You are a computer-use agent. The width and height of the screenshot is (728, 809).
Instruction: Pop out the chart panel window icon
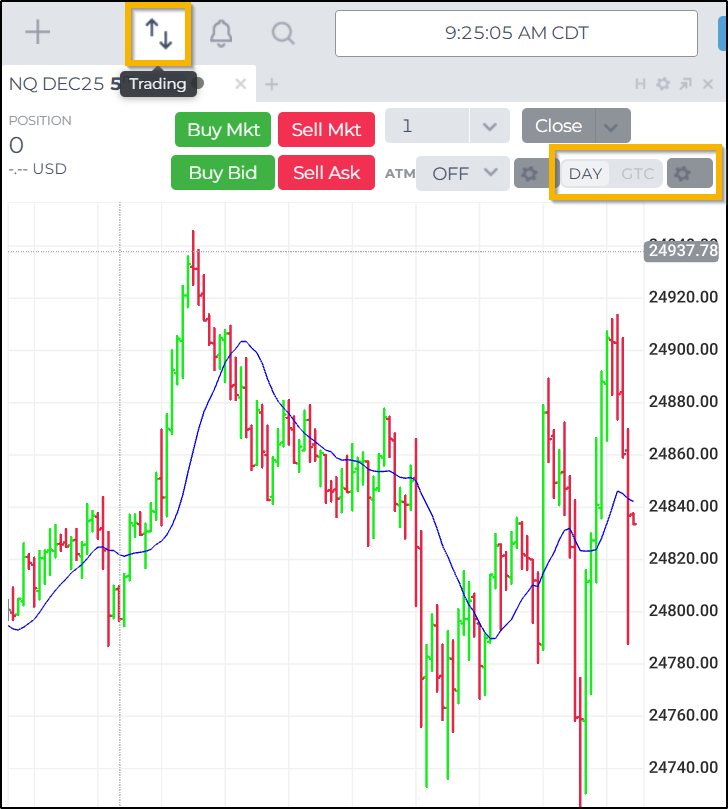click(x=685, y=84)
